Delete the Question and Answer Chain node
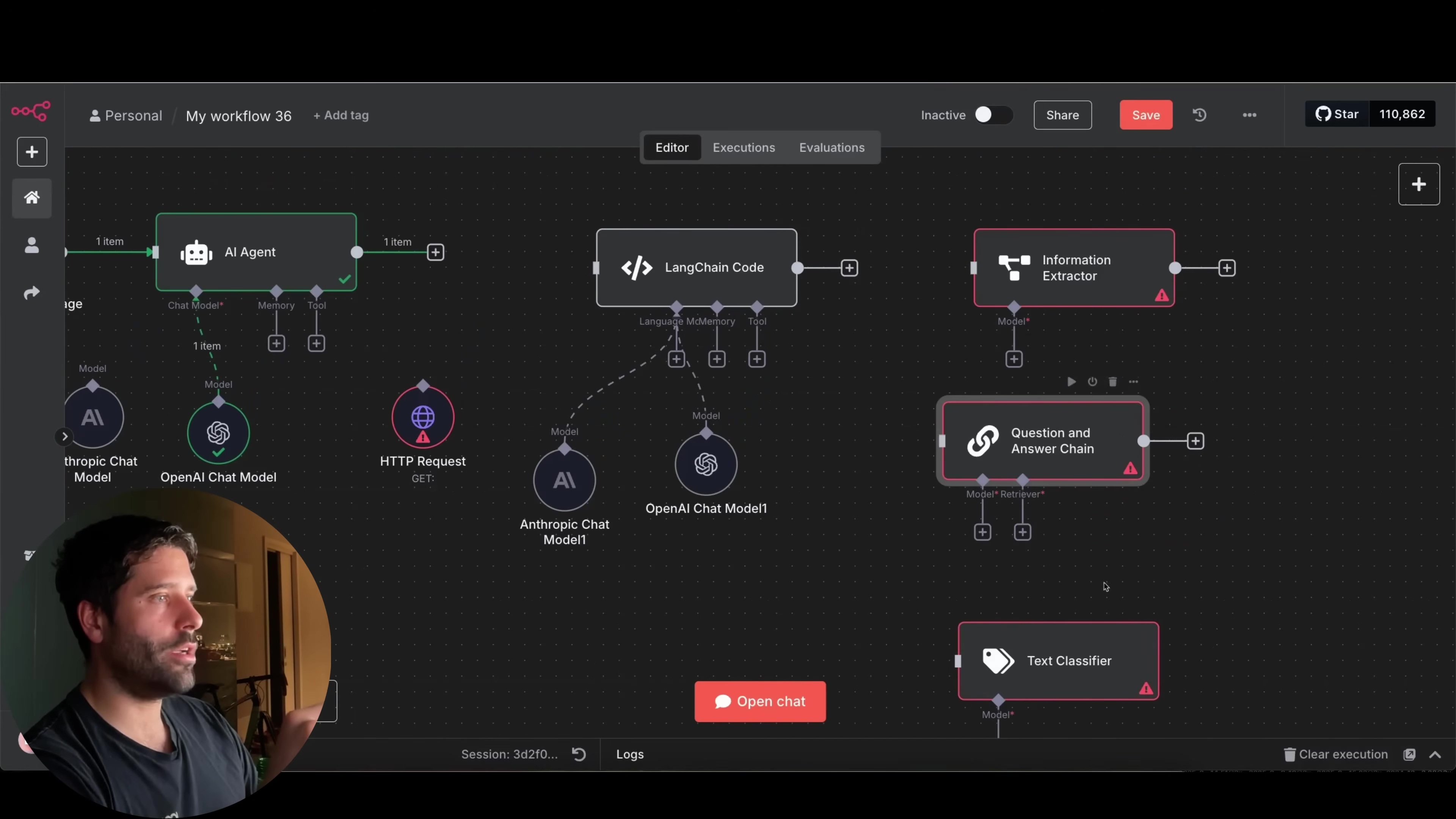This screenshot has width=1456, height=819. [x=1112, y=381]
